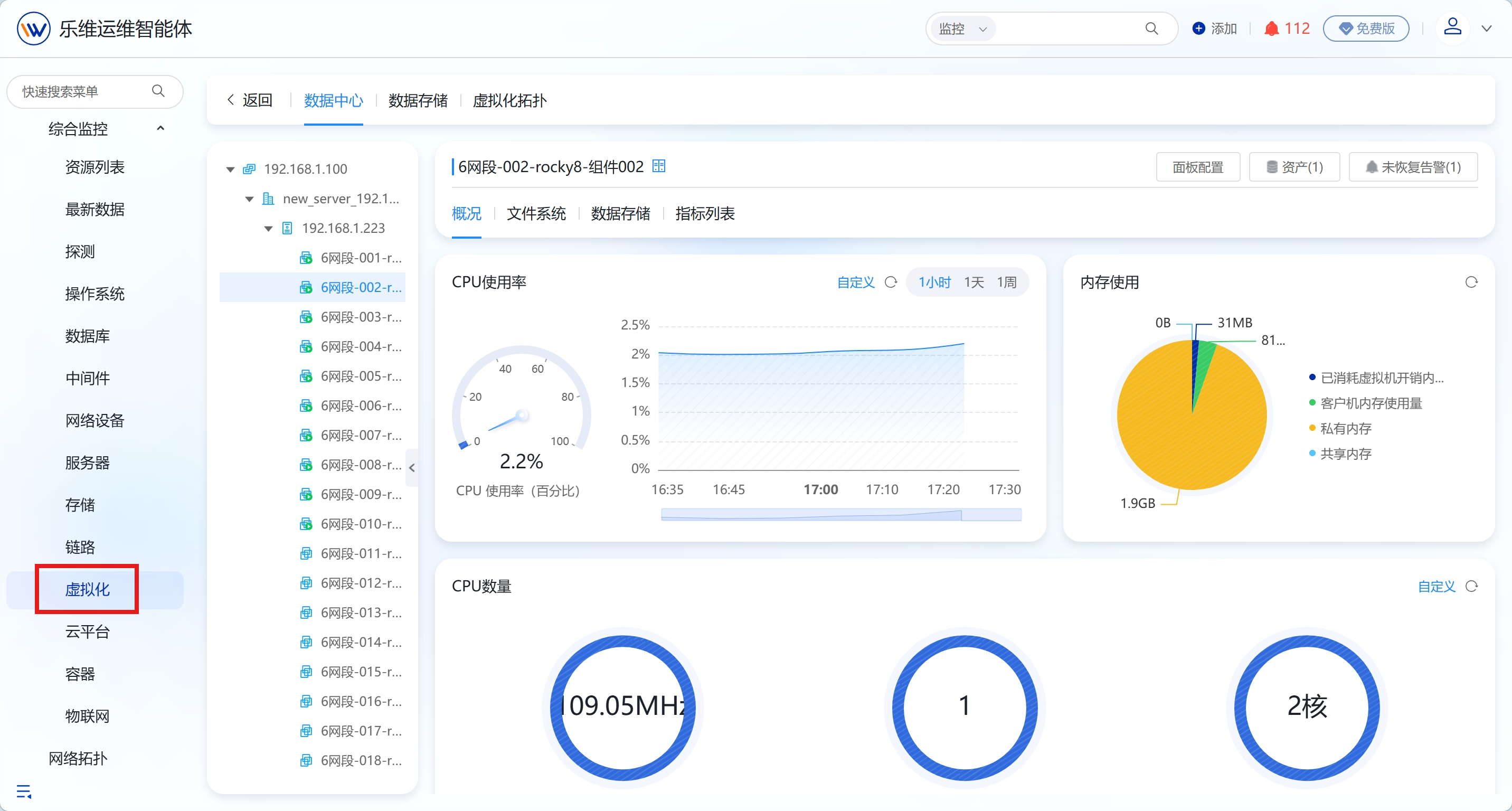Switch to the top 数据存储 tab

tap(418, 100)
